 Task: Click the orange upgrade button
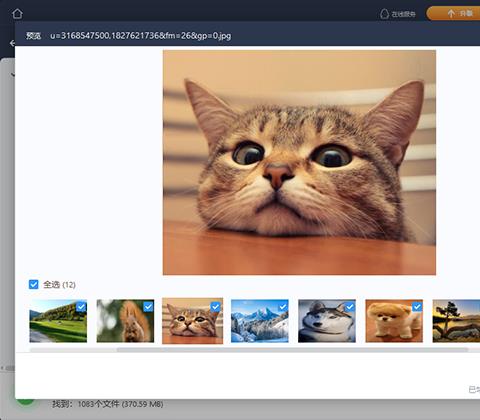pos(453,13)
